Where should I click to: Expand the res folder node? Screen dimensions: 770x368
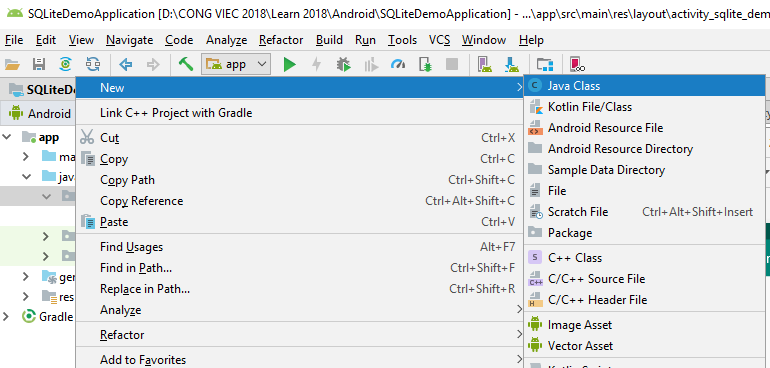click(26, 296)
